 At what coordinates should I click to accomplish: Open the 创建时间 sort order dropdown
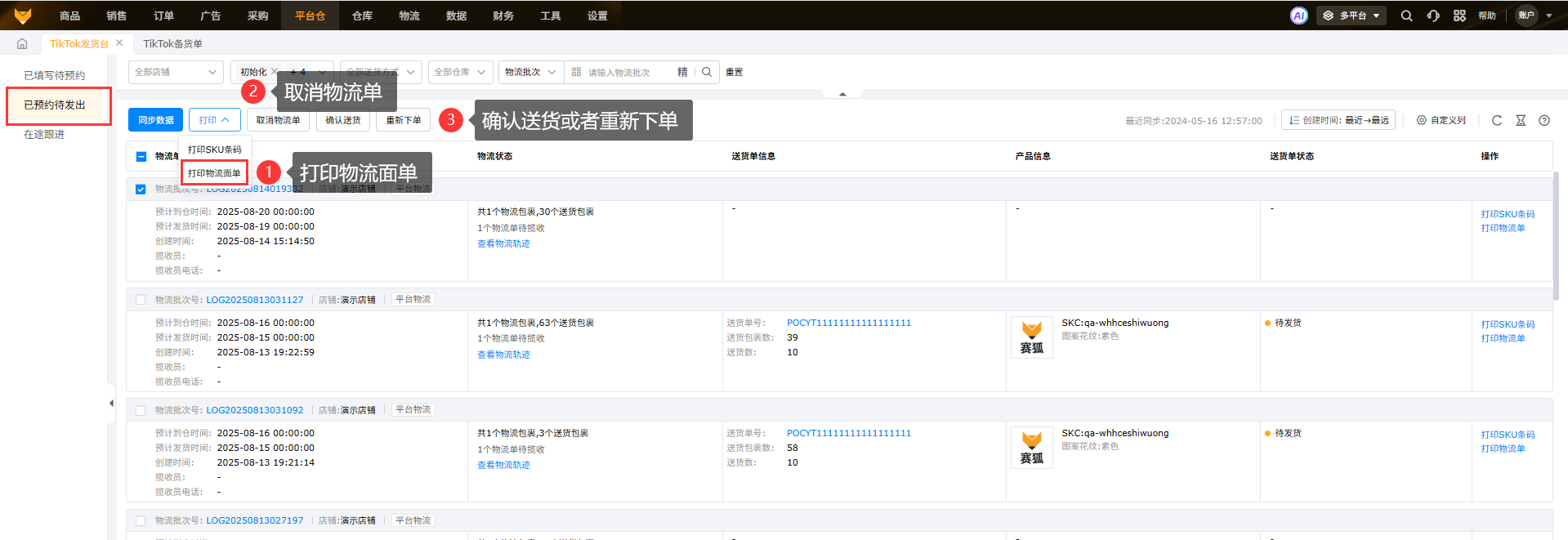[1338, 120]
